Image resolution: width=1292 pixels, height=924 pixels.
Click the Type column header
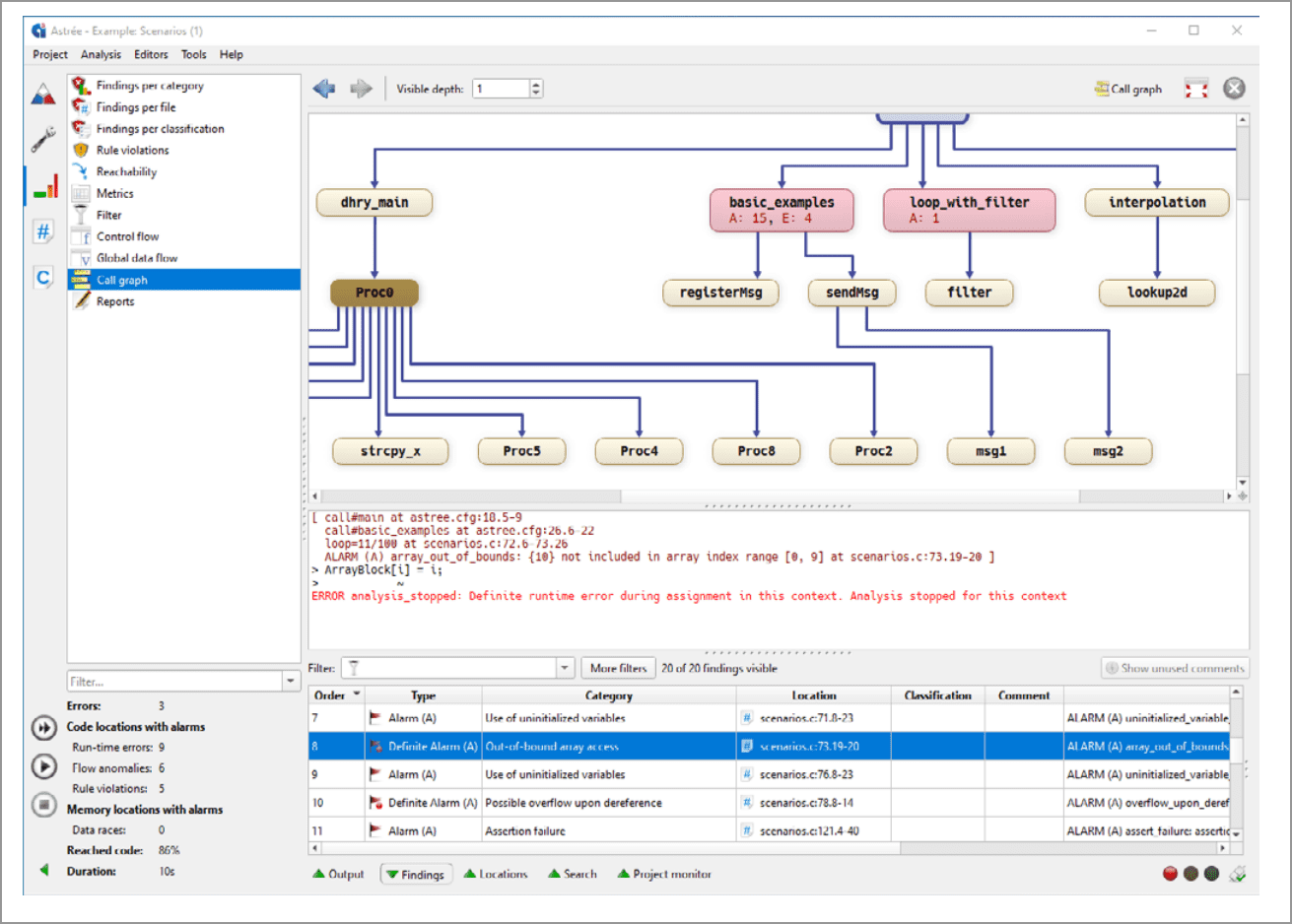click(x=423, y=695)
